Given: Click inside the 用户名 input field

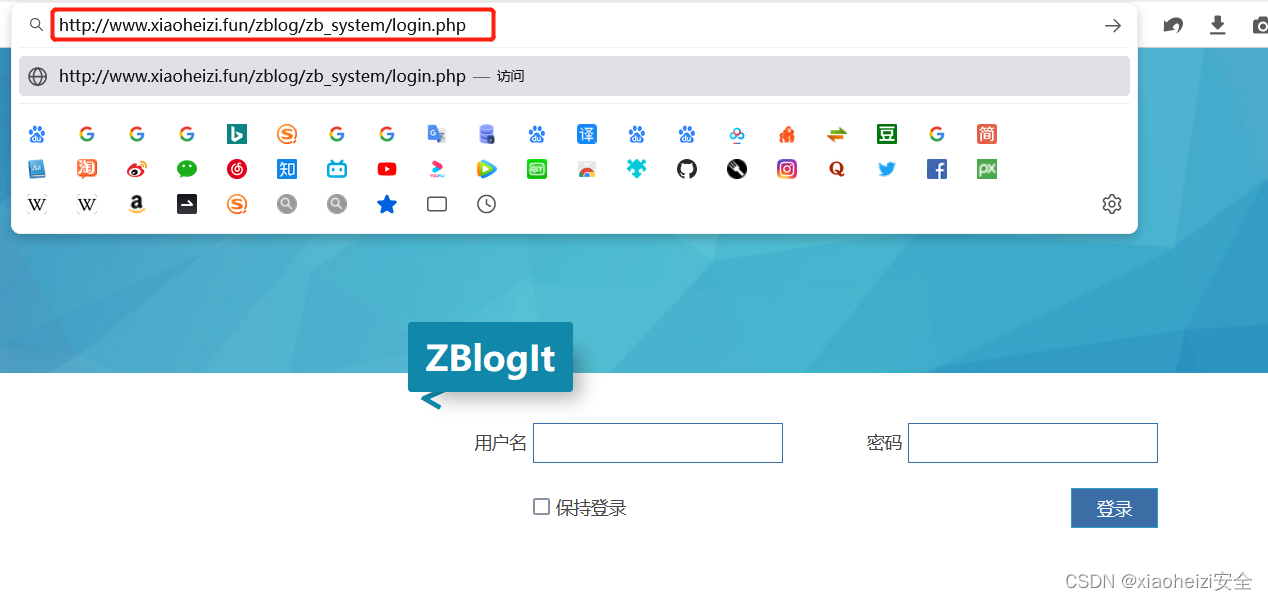Looking at the screenshot, I should [657, 442].
